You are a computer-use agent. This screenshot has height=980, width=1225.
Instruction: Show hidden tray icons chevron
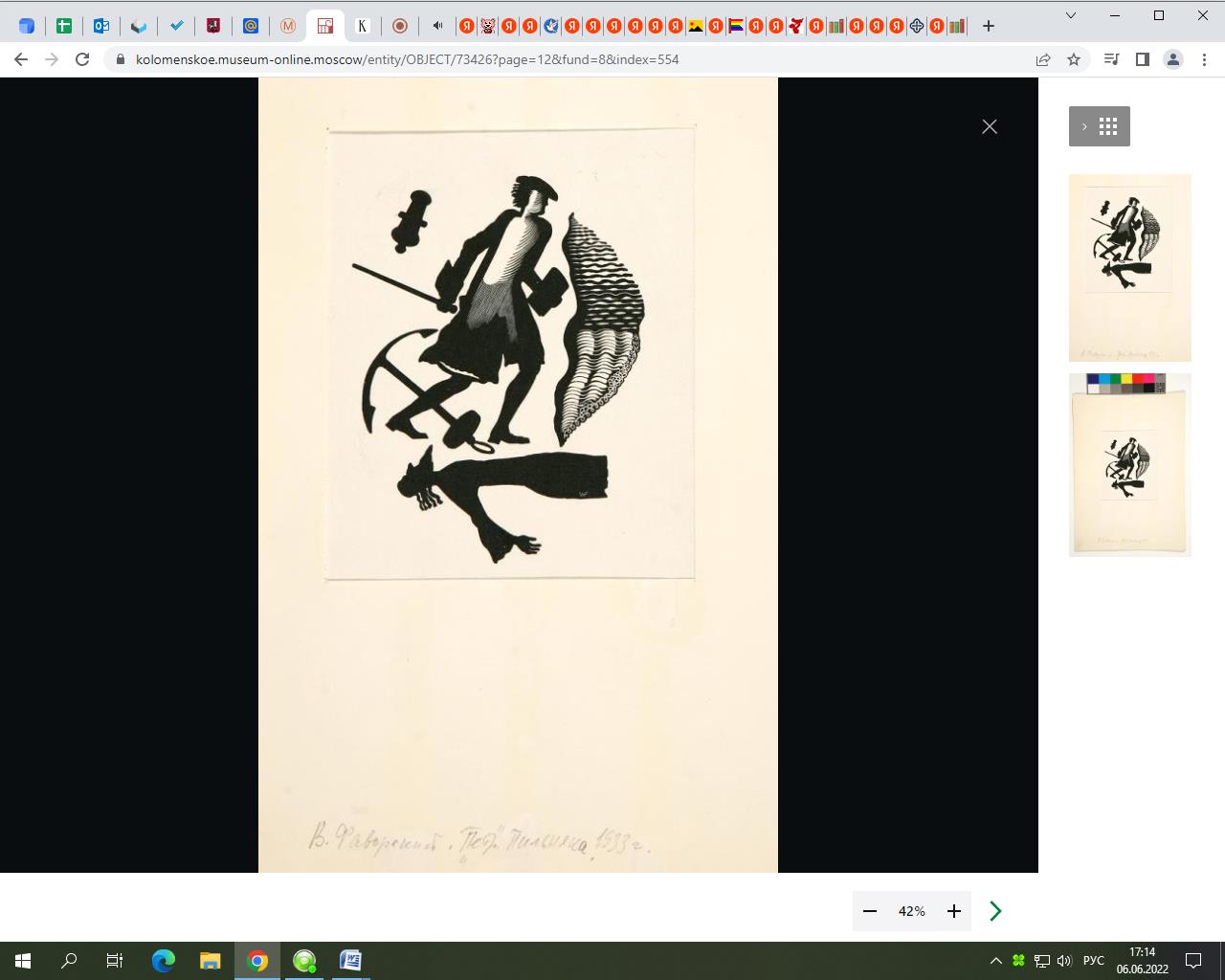[x=996, y=961]
